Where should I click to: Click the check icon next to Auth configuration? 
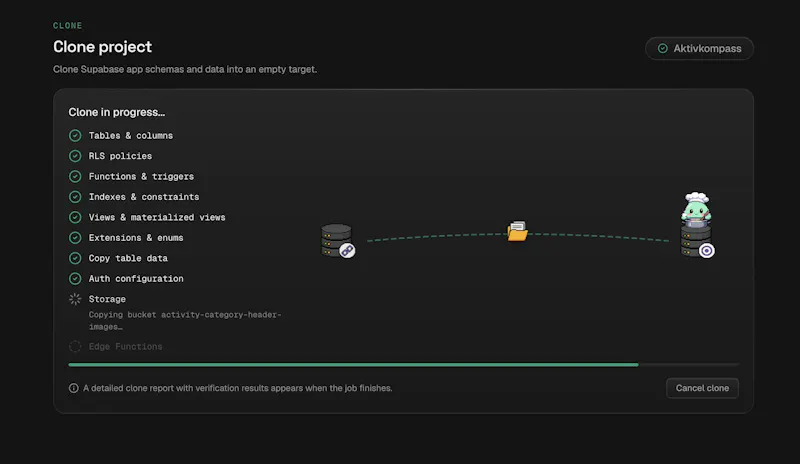click(75, 278)
